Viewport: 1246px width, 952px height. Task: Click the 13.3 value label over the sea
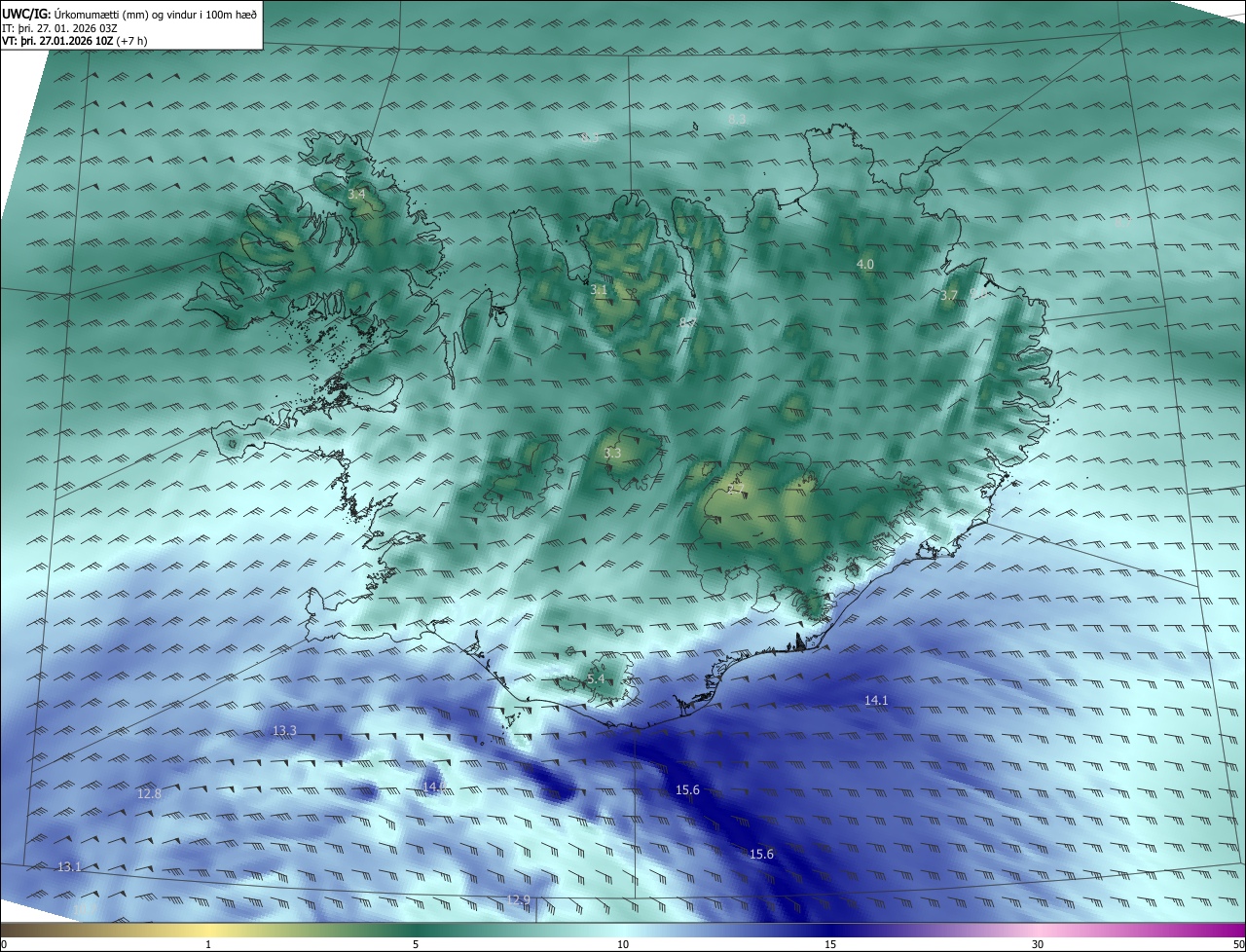click(284, 730)
